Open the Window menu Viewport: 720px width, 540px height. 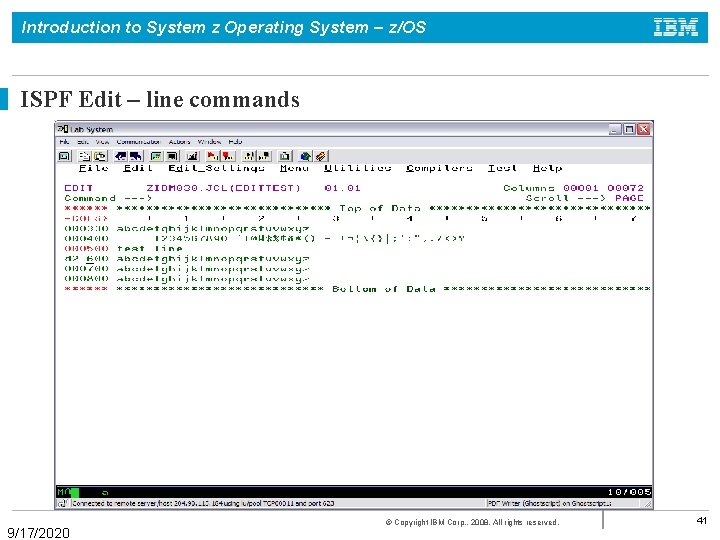(209, 142)
